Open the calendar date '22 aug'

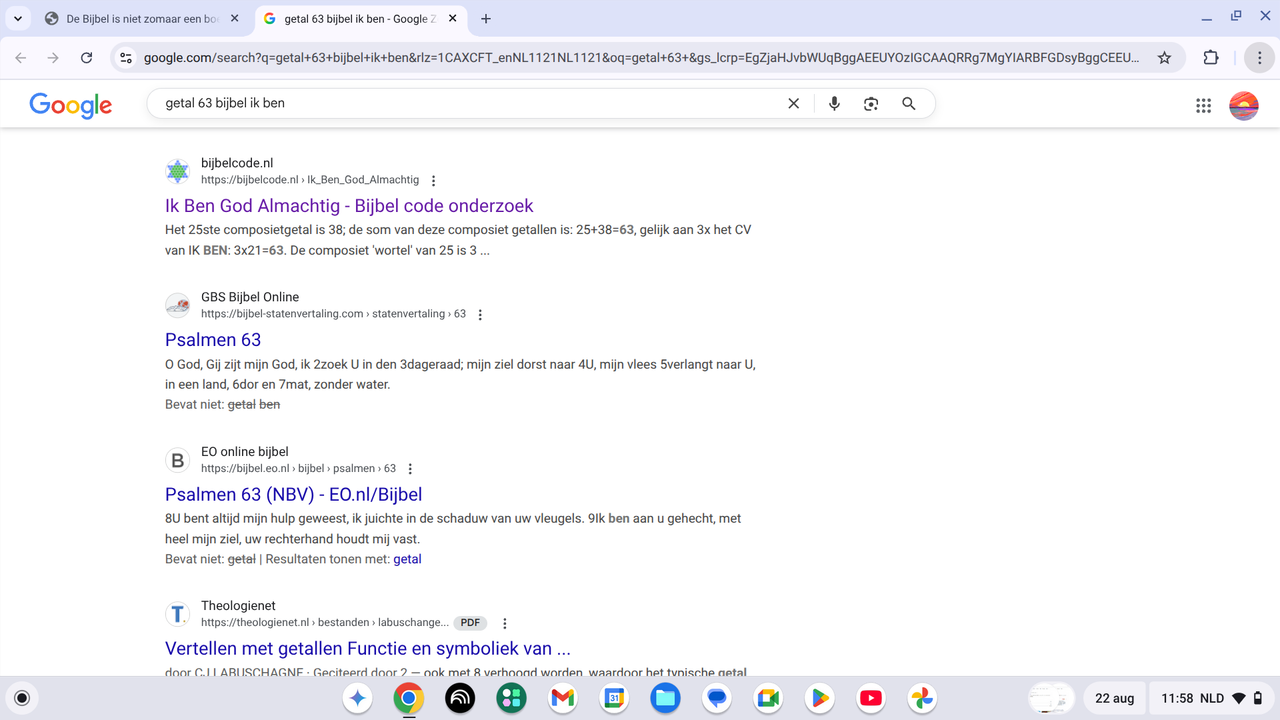[1115, 698]
